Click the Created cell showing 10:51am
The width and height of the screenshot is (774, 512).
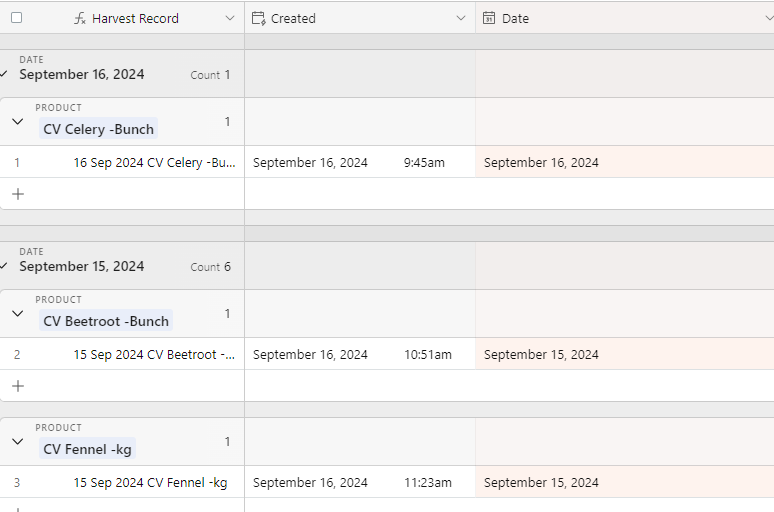pyautogui.click(x=360, y=354)
